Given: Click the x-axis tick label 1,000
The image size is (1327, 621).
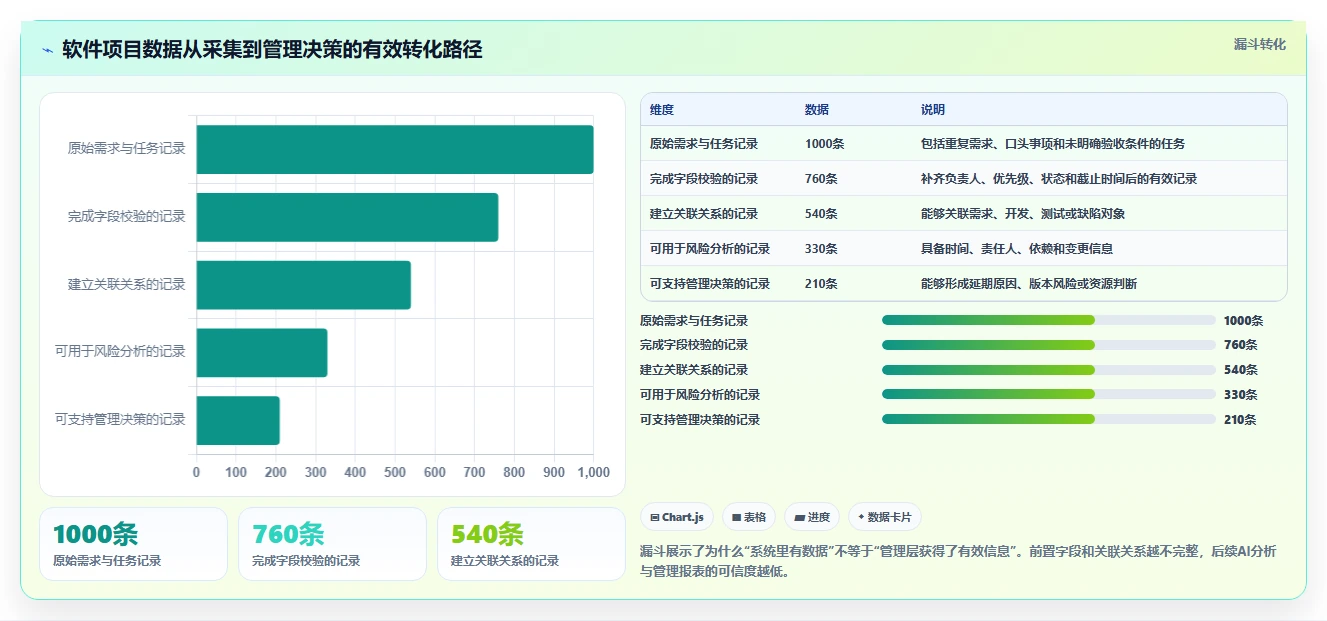Looking at the screenshot, I should coord(594,472).
